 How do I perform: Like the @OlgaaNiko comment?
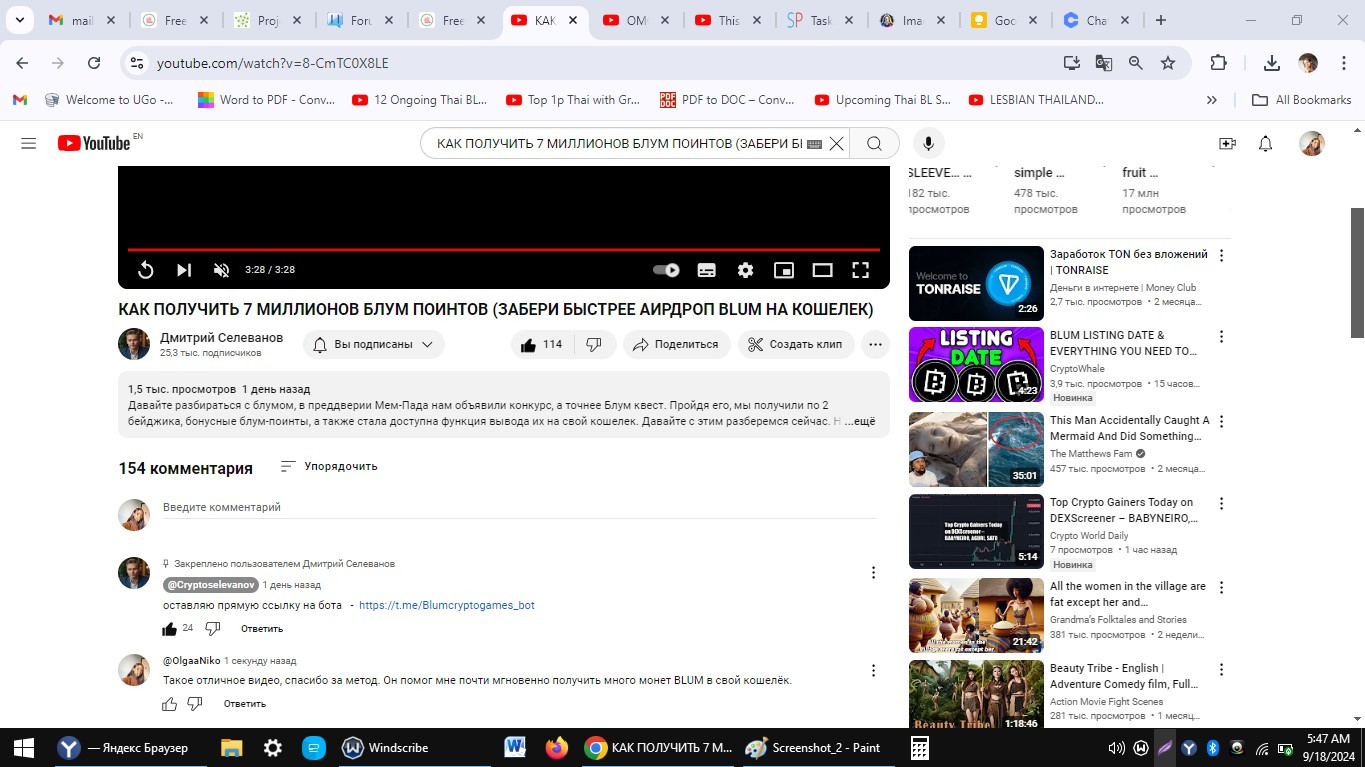(x=169, y=704)
